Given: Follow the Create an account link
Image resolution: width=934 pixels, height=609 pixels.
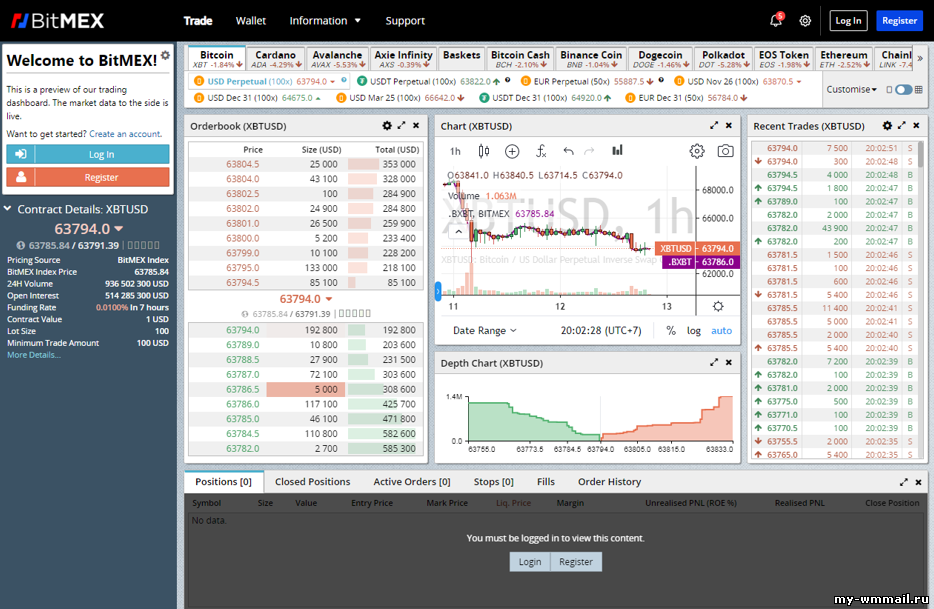Looking at the screenshot, I should tap(124, 134).
